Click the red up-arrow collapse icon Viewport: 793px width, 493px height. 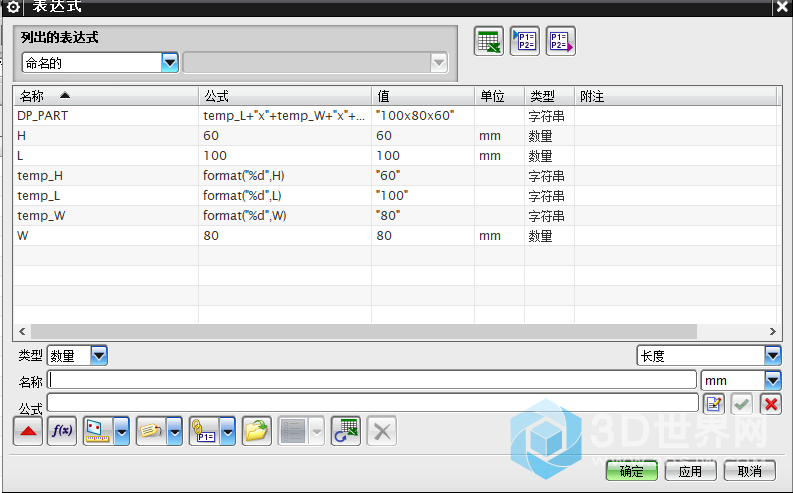[26, 431]
